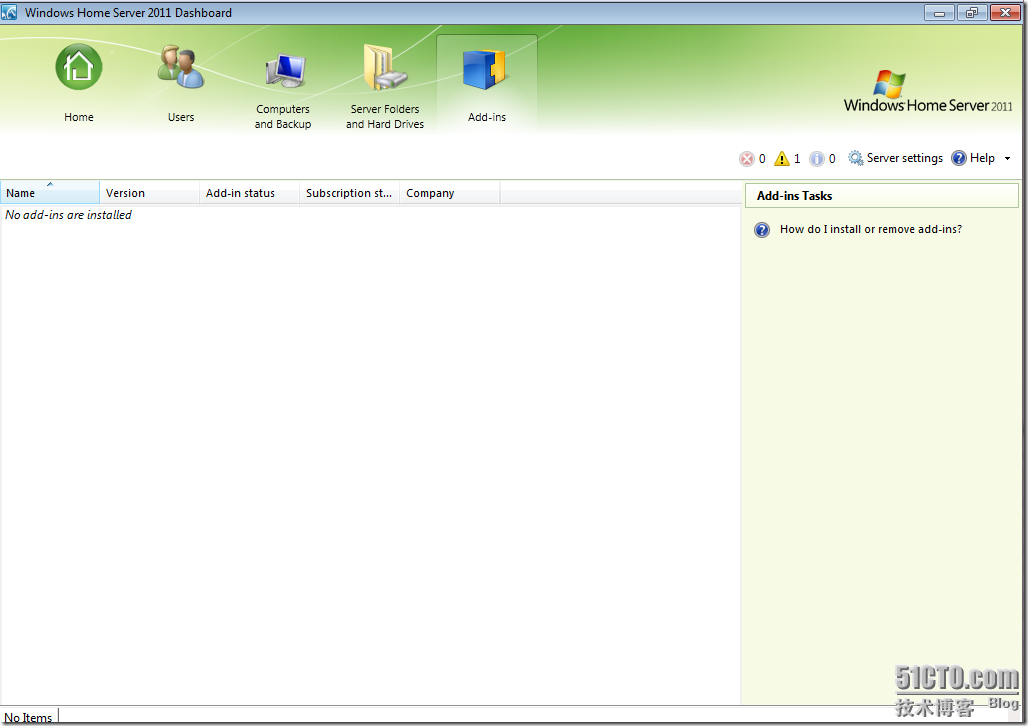Click the dashboard title bar app icon

coord(9,12)
